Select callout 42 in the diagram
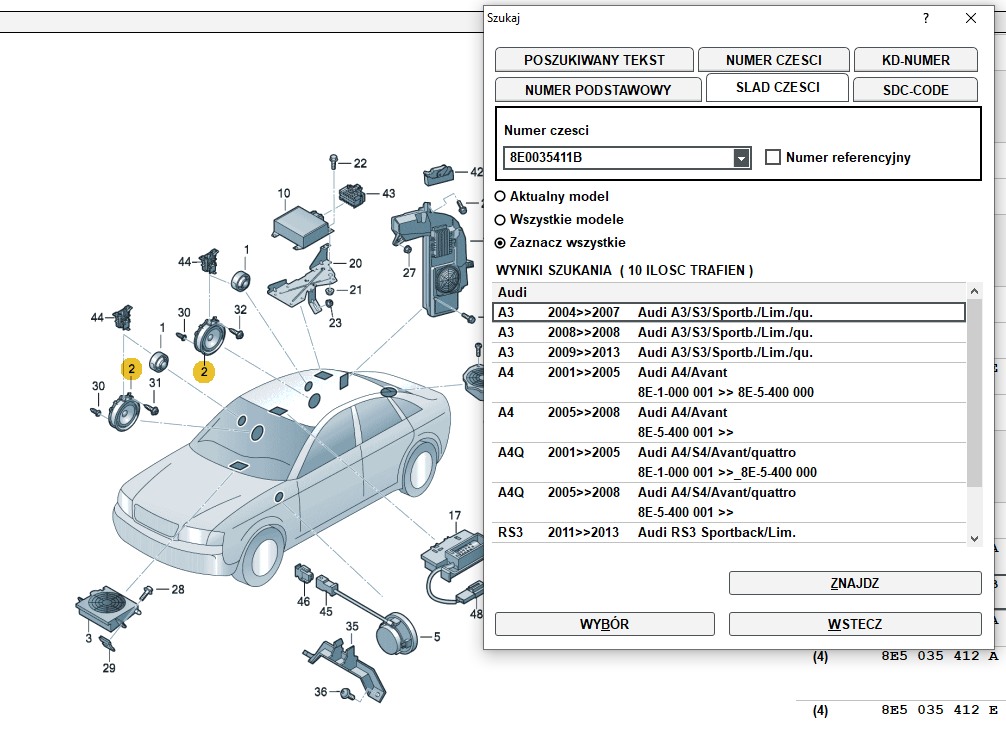Image resolution: width=1006 pixels, height=731 pixels. (476, 172)
